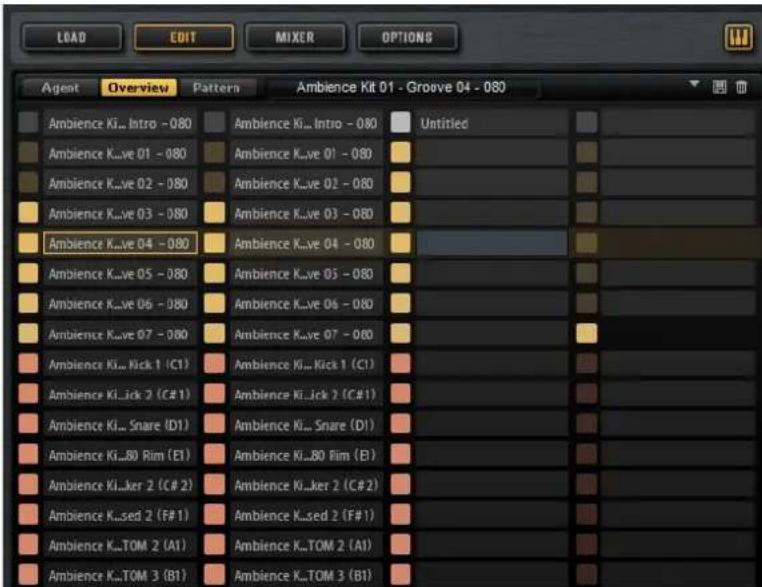Viewport: 762px width, 587px height.
Task: Select first column Ambience K...ve 07 - 080
Action: [120, 334]
